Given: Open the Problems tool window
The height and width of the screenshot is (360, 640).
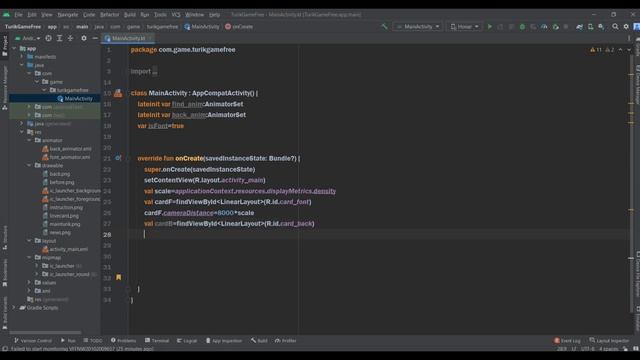Looking at the screenshot, I should (123, 340).
